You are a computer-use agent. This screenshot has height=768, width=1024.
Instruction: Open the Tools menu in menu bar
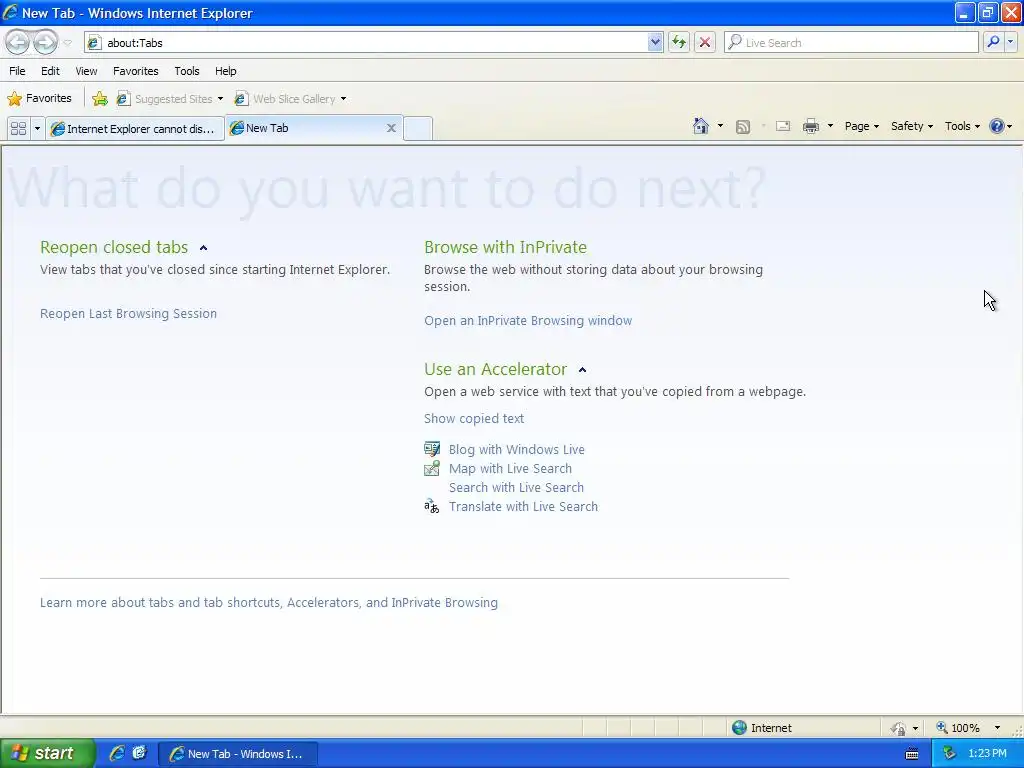click(187, 71)
